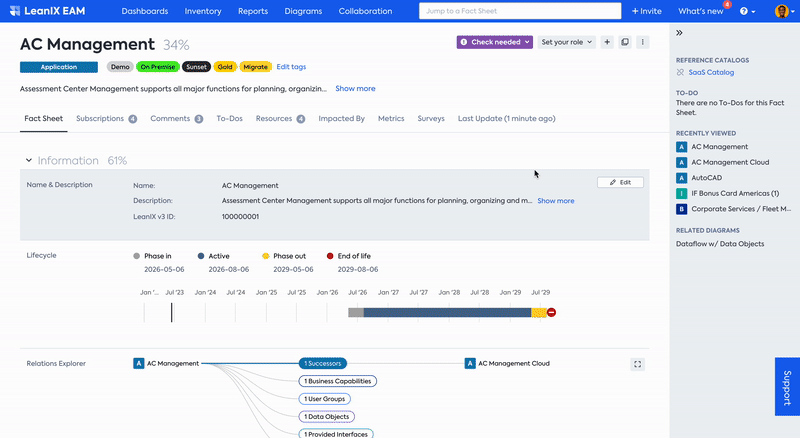Click the gray Phase in lifecycle segment

pyautogui.click(x=356, y=312)
